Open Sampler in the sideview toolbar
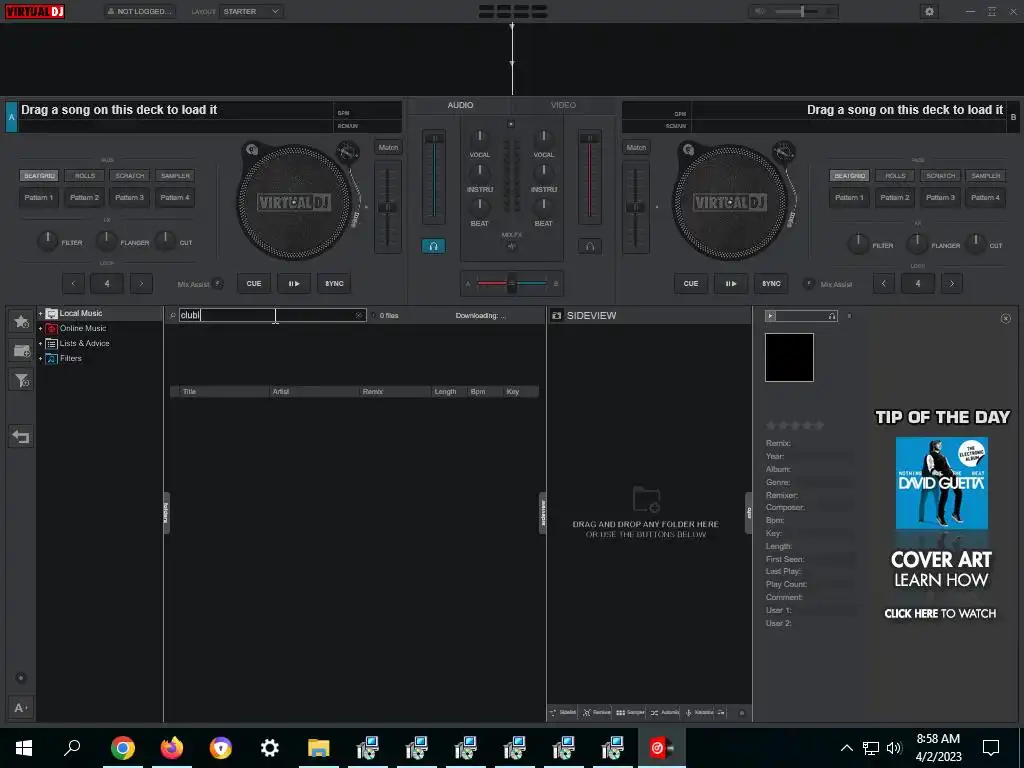The height and width of the screenshot is (768, 1024). pos(630,712)
